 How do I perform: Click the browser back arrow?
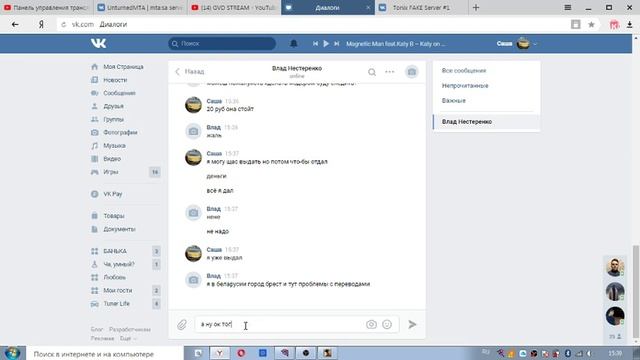[x=15, y=24]
